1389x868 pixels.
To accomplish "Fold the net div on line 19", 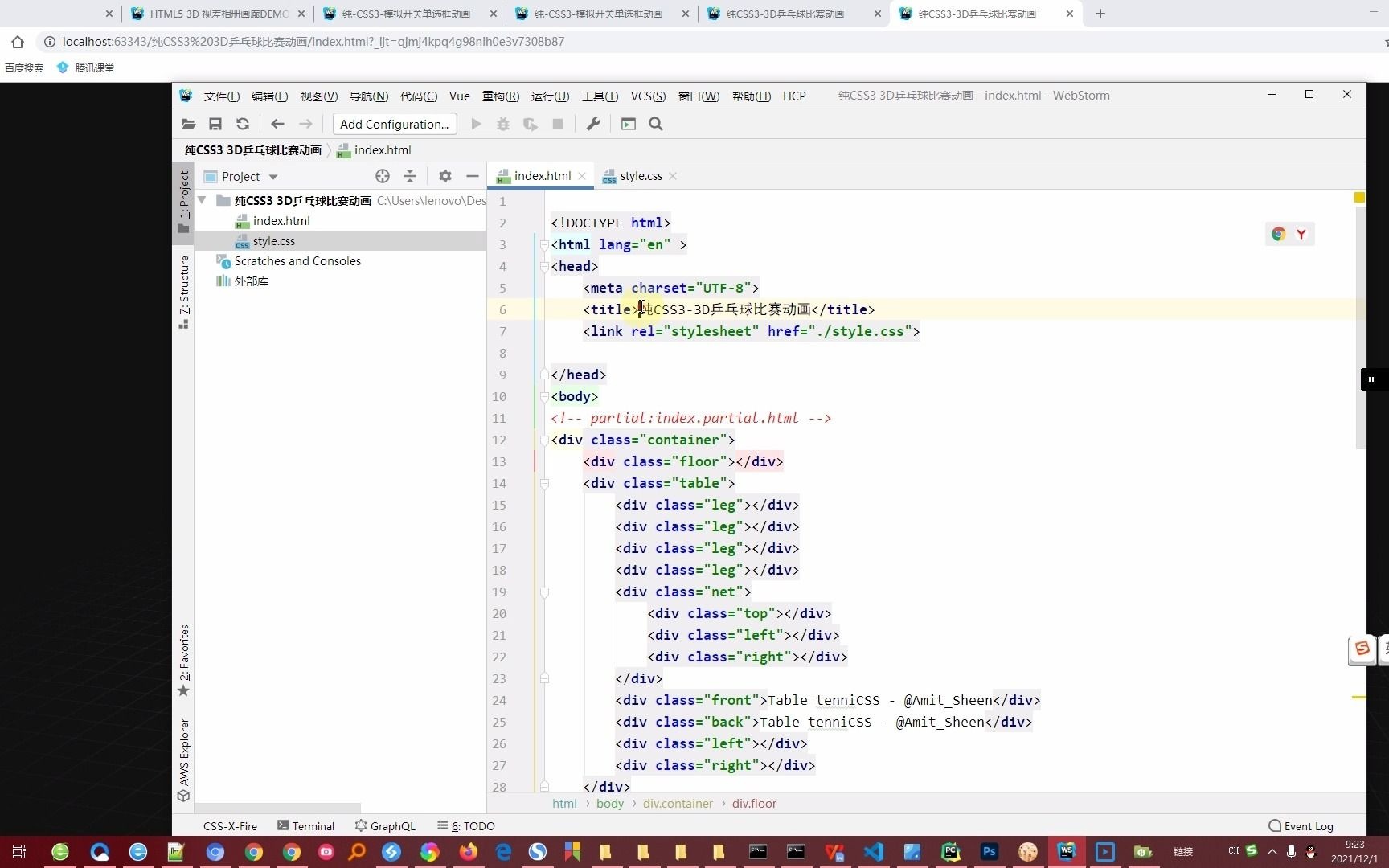I will click(544, 592).
